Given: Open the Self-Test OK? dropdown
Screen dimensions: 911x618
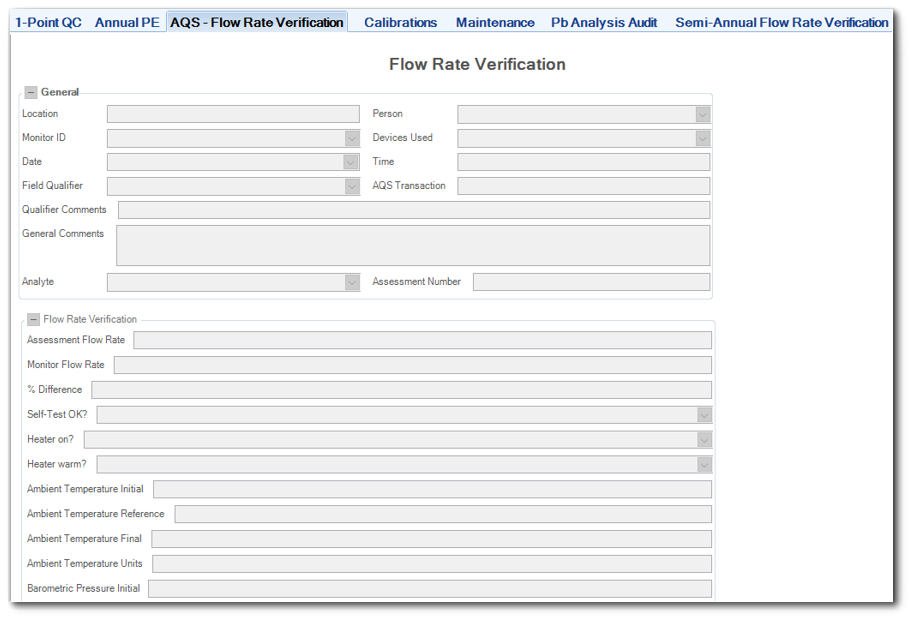Looking at the screenshot, I should (x=704, y=414).
